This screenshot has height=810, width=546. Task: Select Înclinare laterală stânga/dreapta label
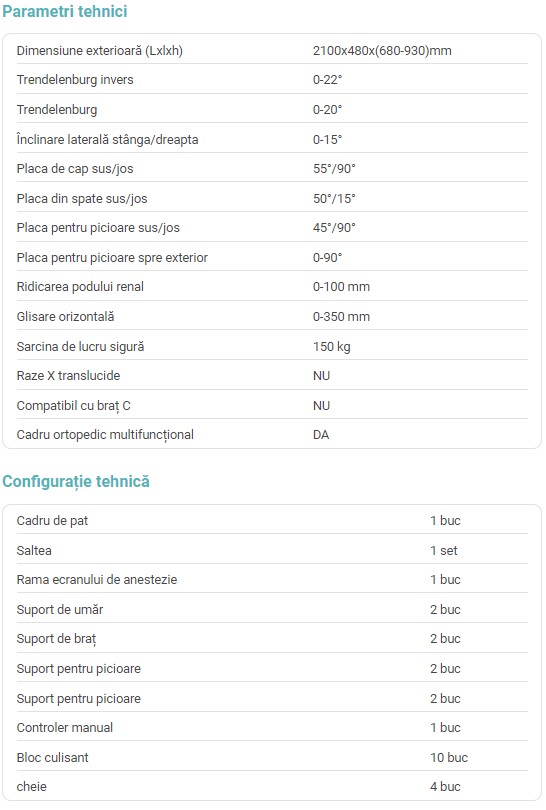coord(107,139)
